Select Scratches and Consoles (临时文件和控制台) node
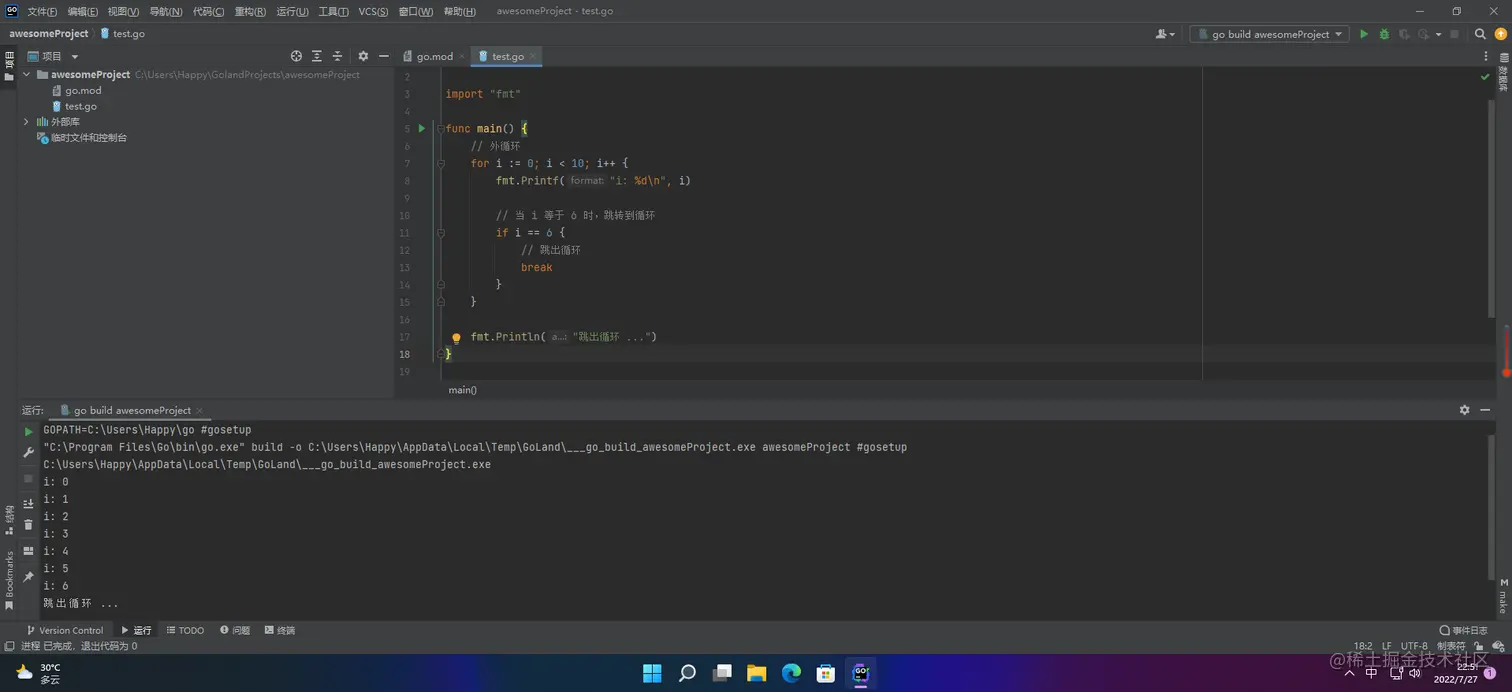 coord(81,138)
